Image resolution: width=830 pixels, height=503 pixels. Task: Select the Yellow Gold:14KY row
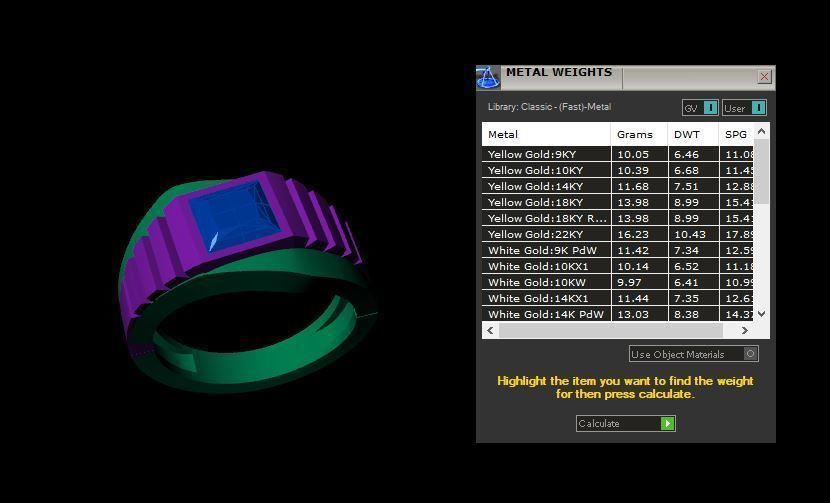tap(618, 186)
